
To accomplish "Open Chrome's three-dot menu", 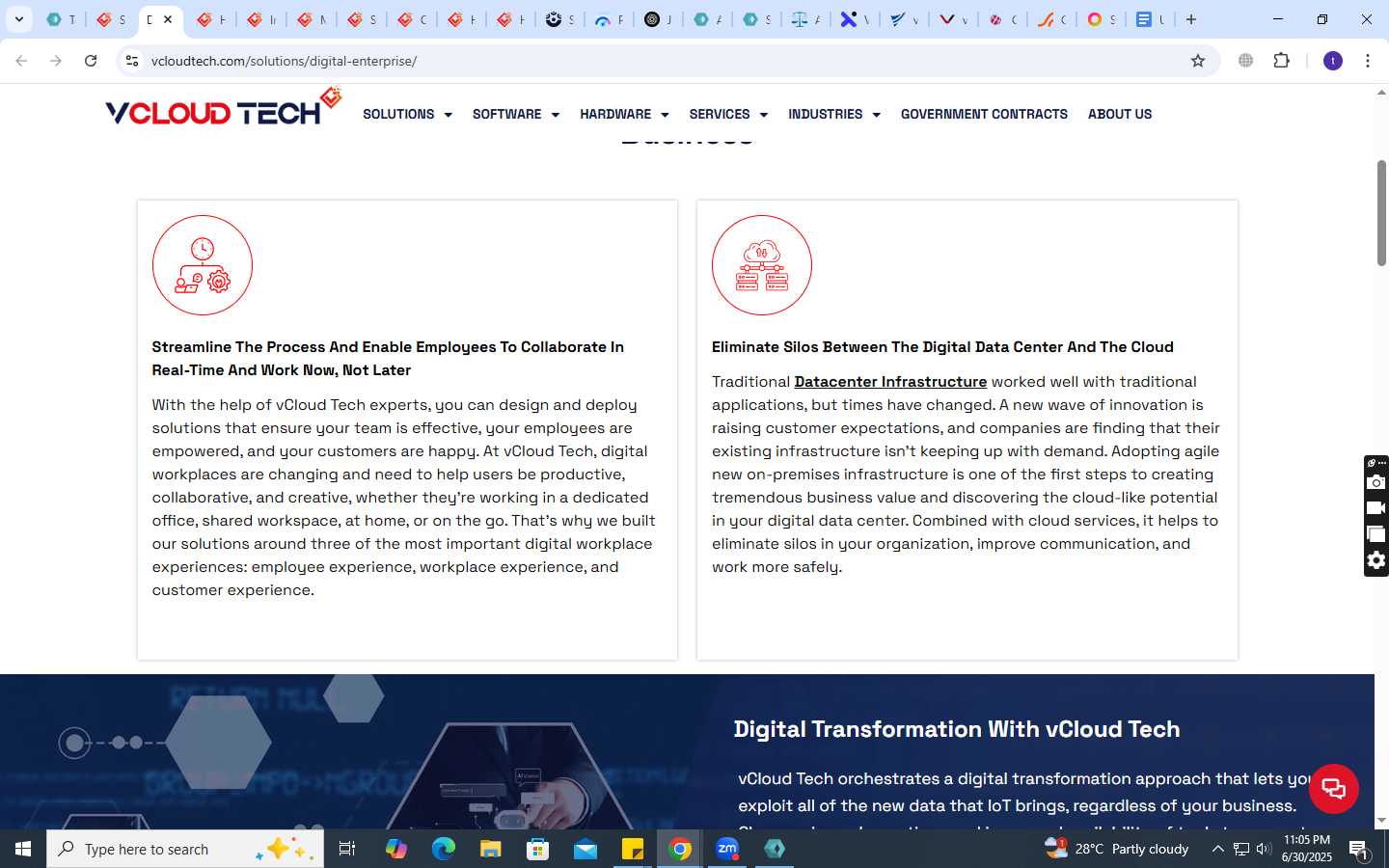I will coord(1368,61).
